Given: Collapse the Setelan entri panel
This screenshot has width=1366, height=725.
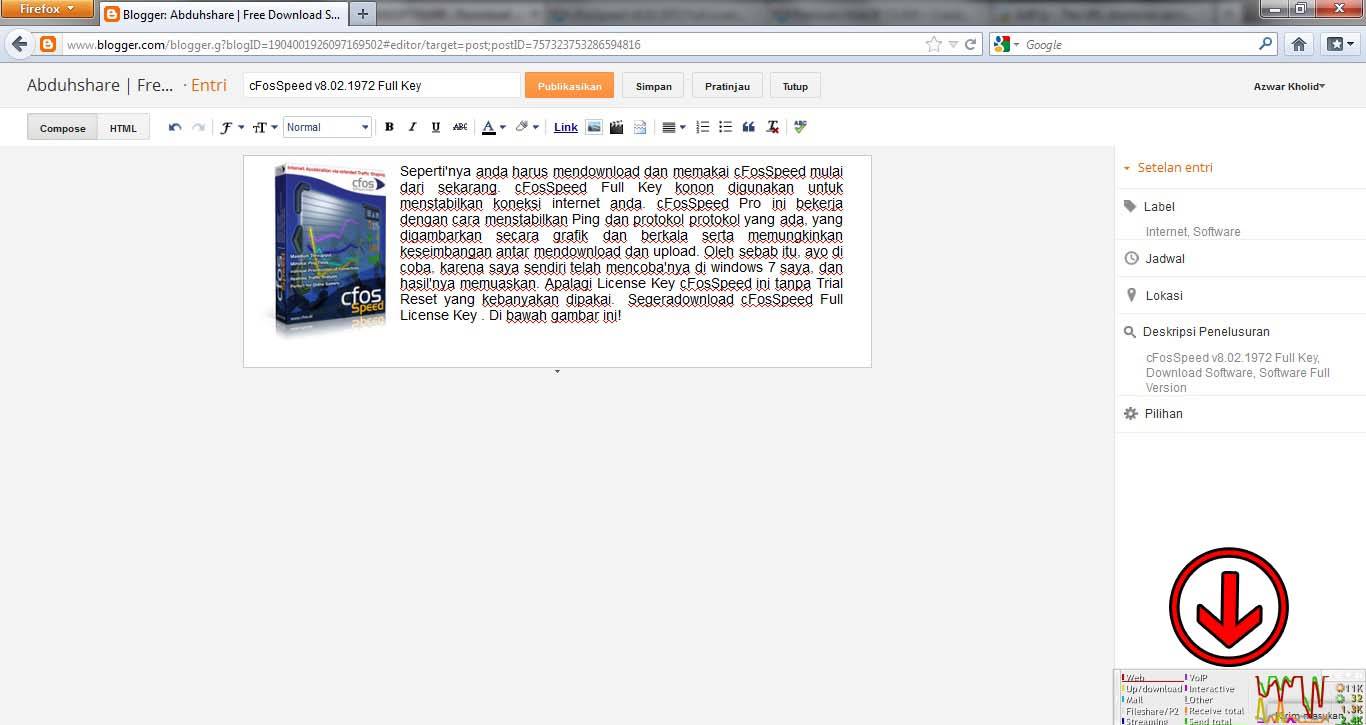Looking at the screenshot, I should coord(1168,167).
